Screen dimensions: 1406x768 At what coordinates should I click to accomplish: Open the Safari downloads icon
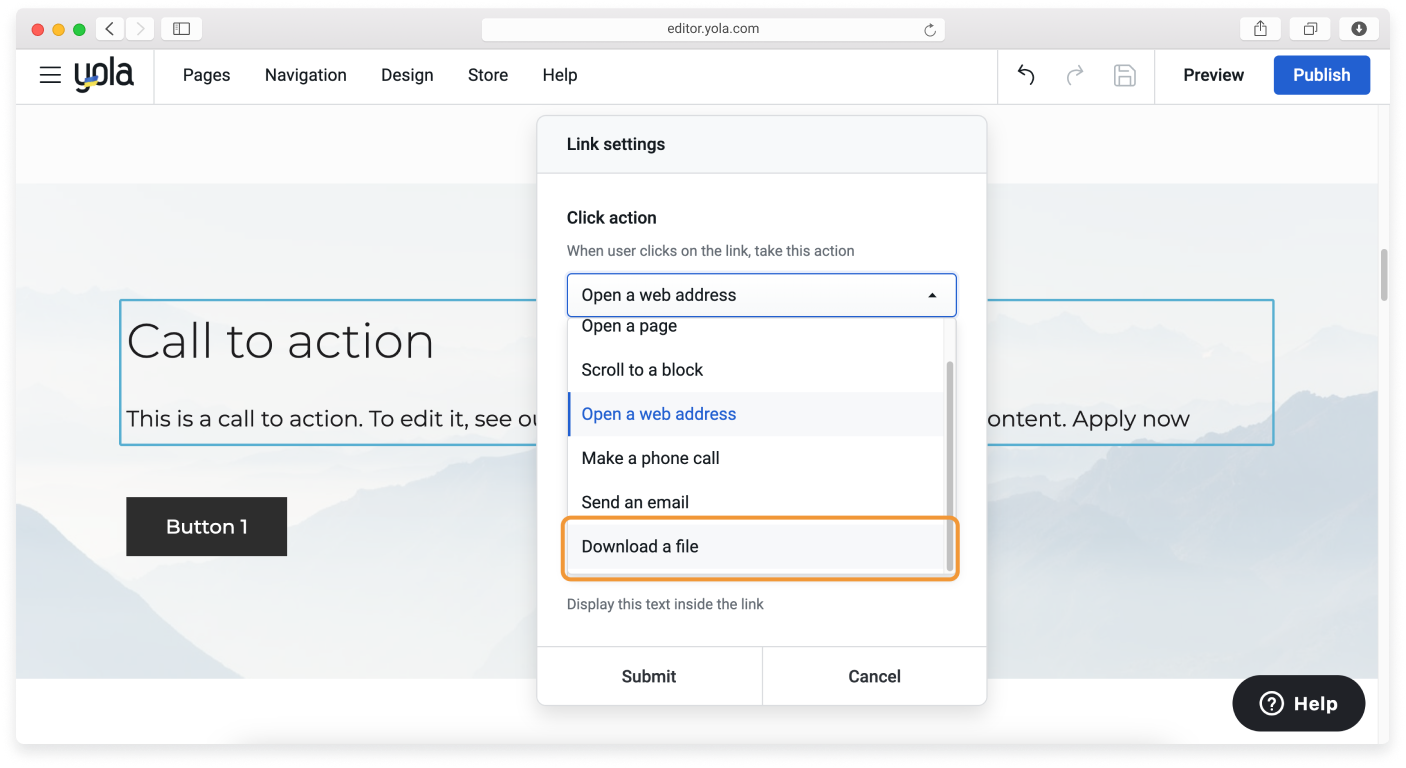[x=1358, y=29]
